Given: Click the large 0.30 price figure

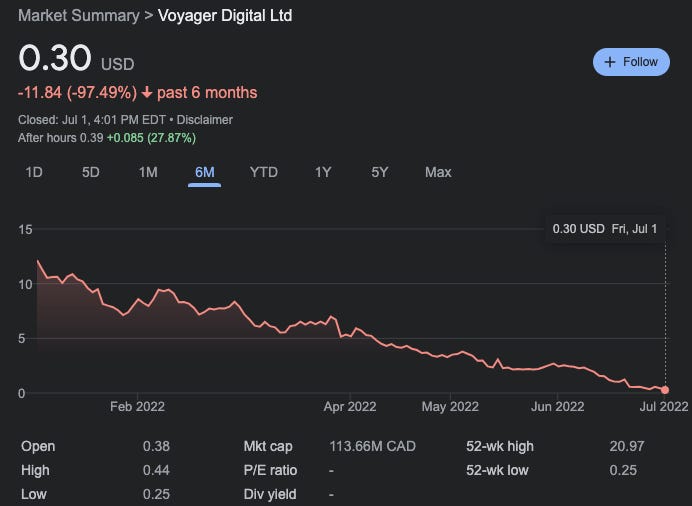Looking at the screenshot, I should pos(55,58).
